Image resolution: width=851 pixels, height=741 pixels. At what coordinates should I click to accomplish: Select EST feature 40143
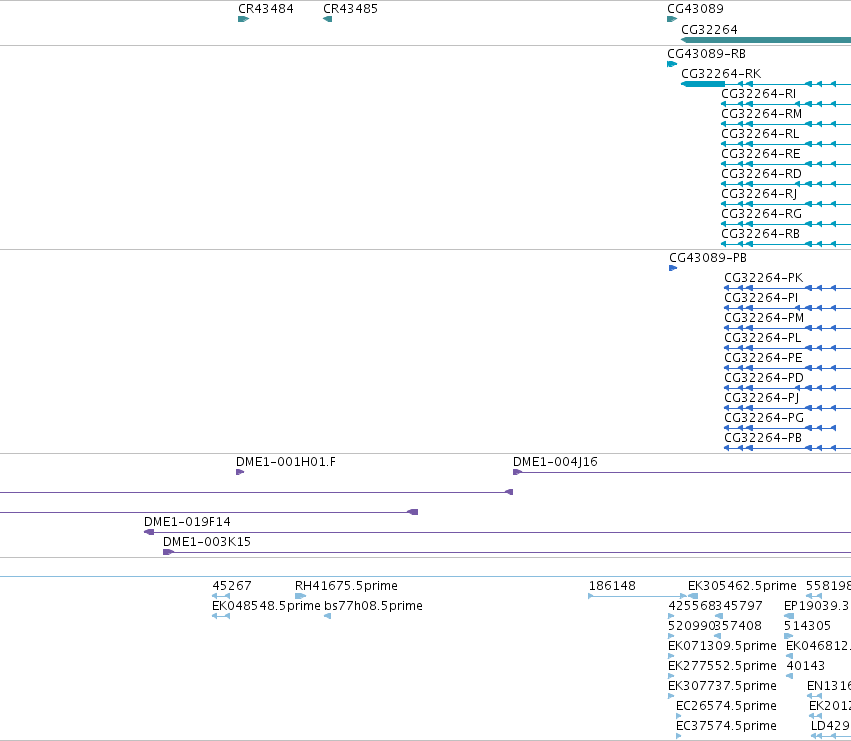click(805, 666)
